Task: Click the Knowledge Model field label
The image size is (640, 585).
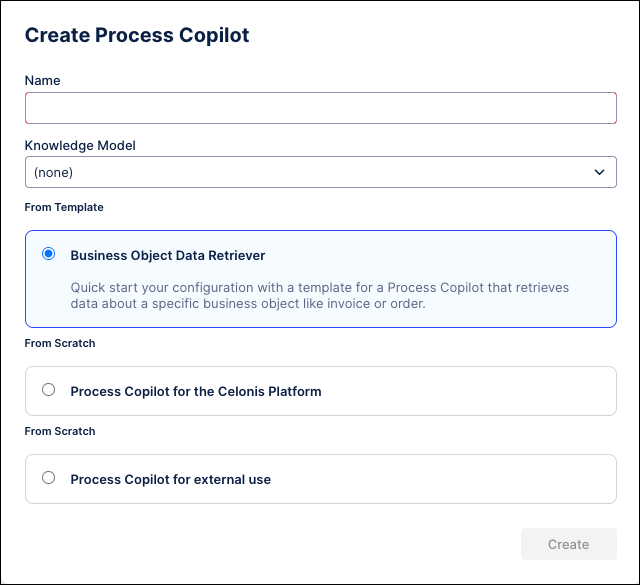Action: pos(80,146)
